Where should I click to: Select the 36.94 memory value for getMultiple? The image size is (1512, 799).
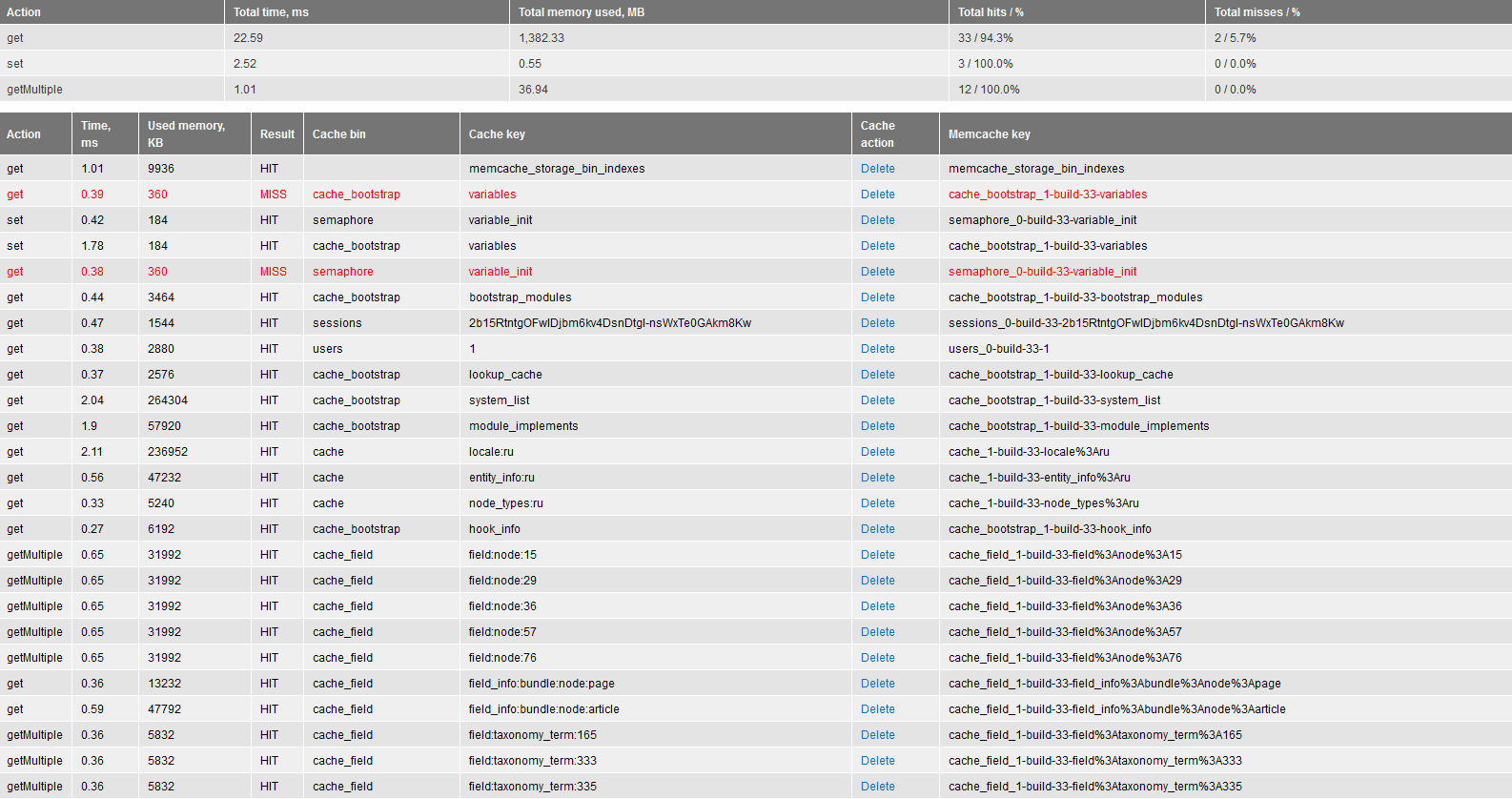(533, 90)
